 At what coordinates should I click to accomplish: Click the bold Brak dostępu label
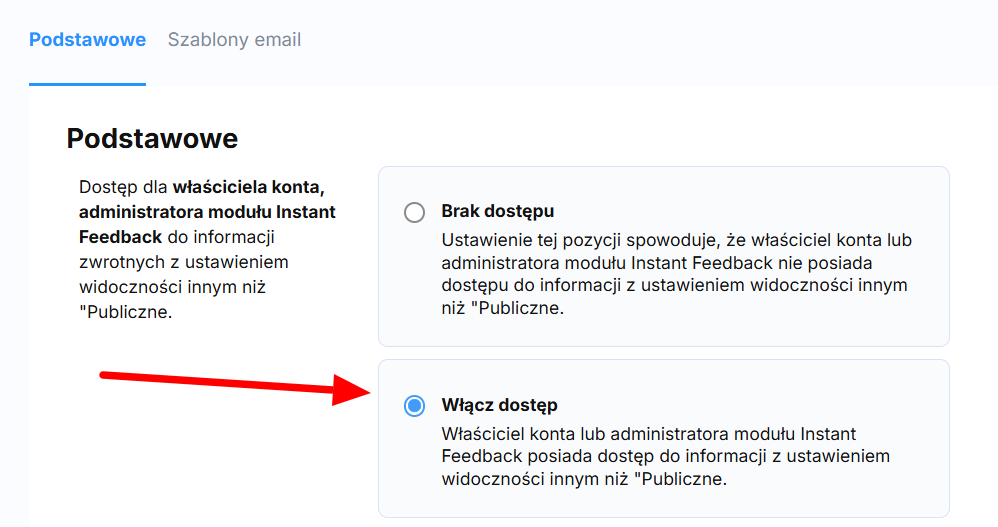(497, 212)
